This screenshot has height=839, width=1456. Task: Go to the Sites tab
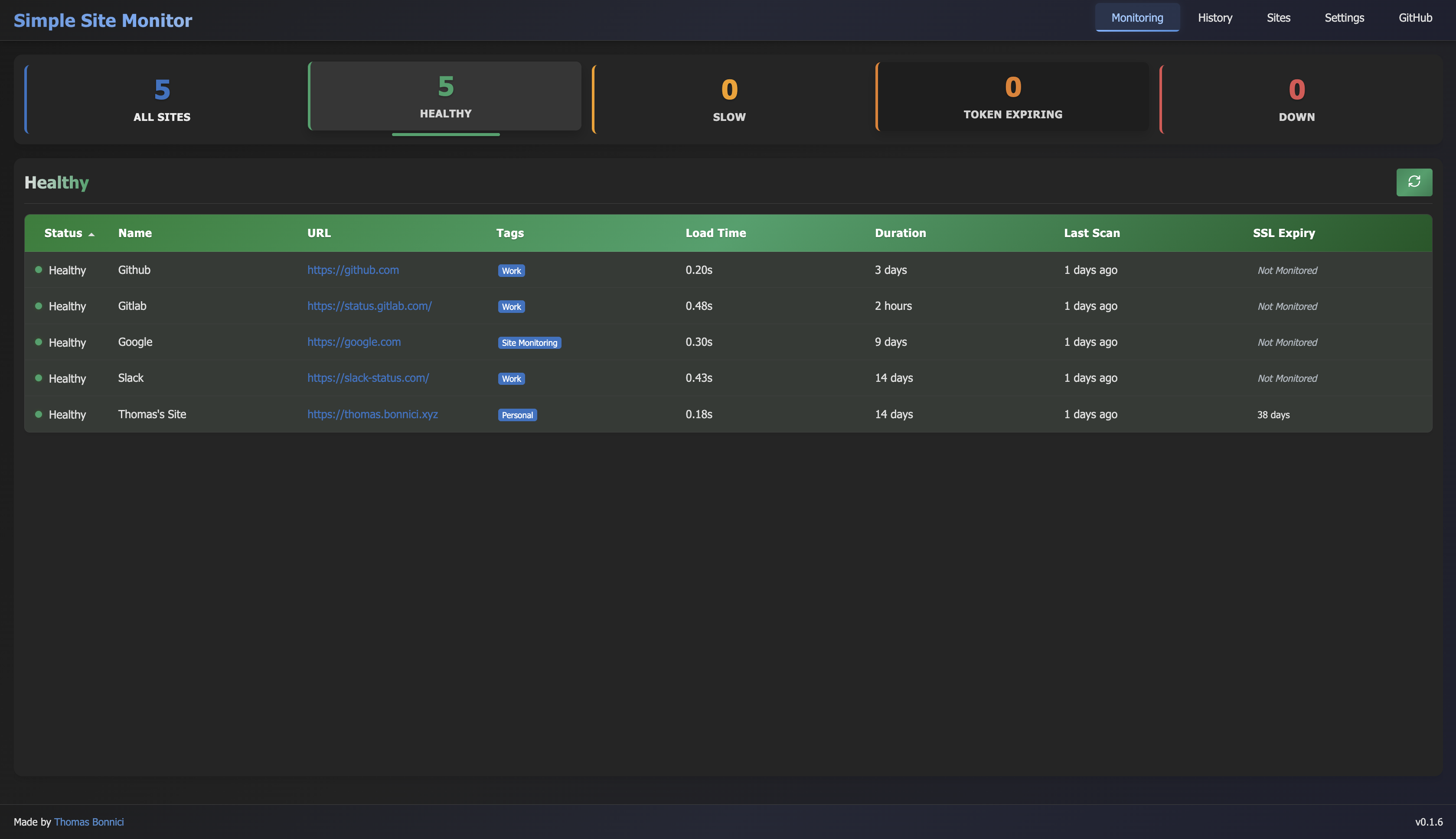click(1278, 18)
